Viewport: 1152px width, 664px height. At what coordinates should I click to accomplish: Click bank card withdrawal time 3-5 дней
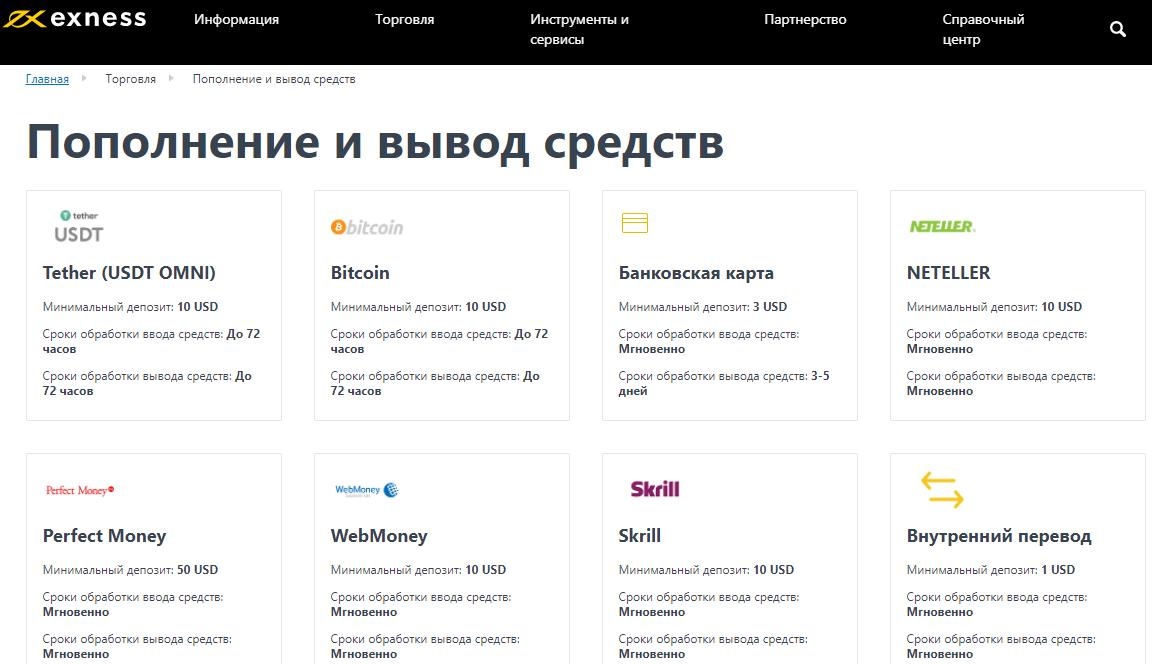tap(724, 383)
